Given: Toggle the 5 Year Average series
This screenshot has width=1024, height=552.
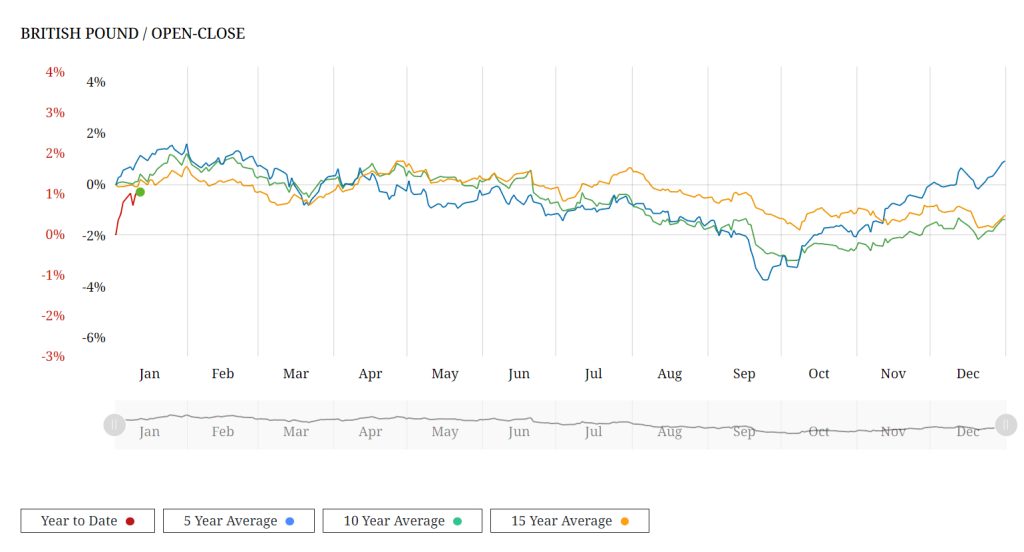Looking at the screenshot, I should pyautogui.click(x=238, y=521).
